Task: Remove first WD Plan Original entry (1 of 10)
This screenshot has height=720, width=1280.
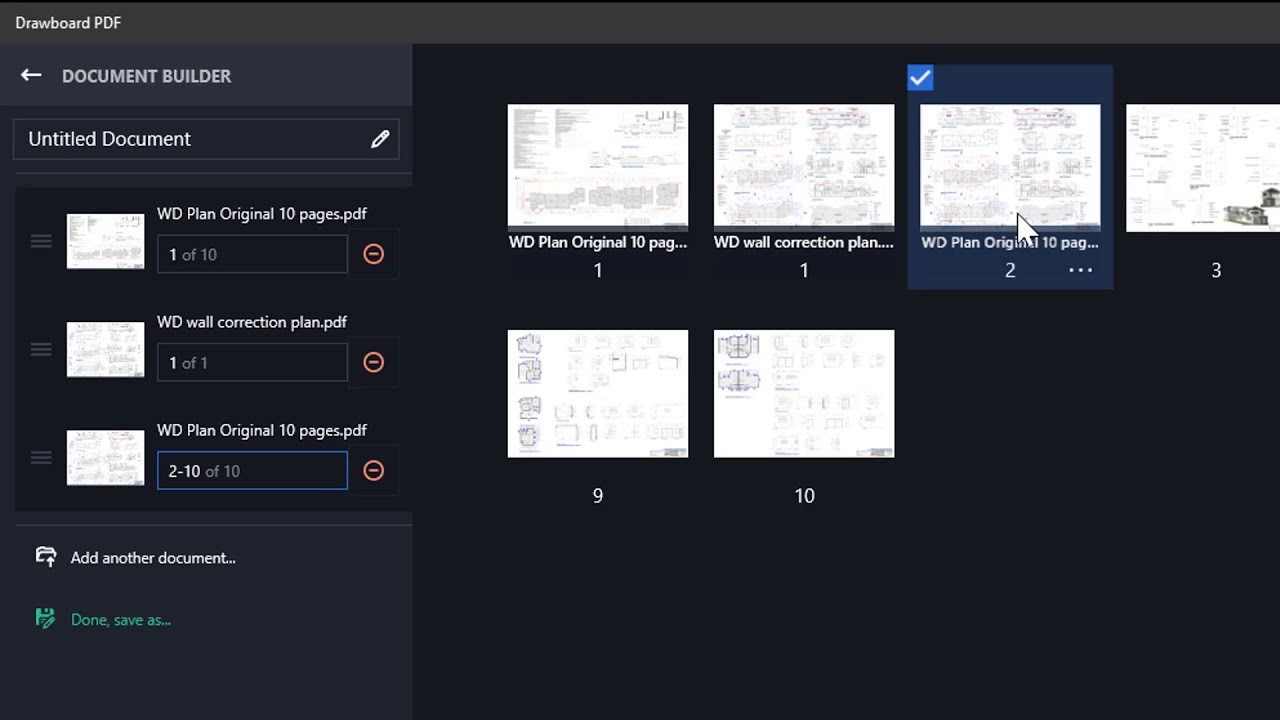Action: pos(373,254)
